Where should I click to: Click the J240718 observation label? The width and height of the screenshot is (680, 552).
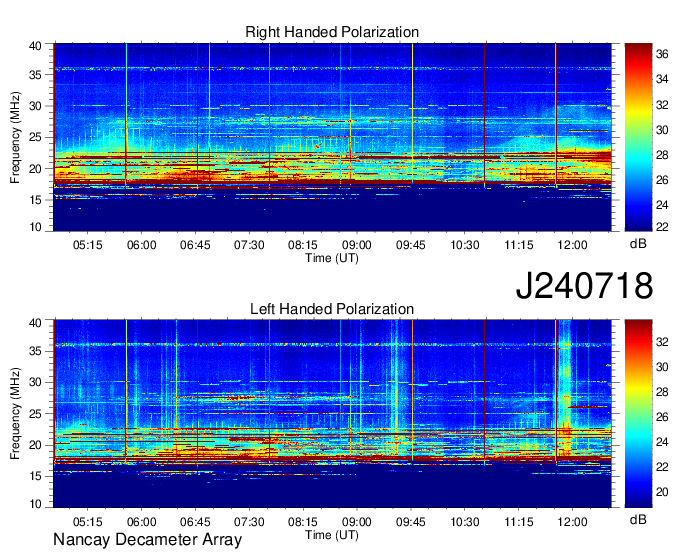tap(584, 286)
